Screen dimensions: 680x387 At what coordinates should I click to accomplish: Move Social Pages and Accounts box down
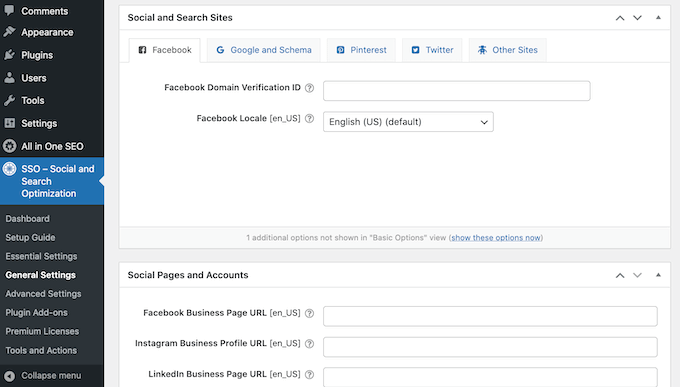(637, 275)
